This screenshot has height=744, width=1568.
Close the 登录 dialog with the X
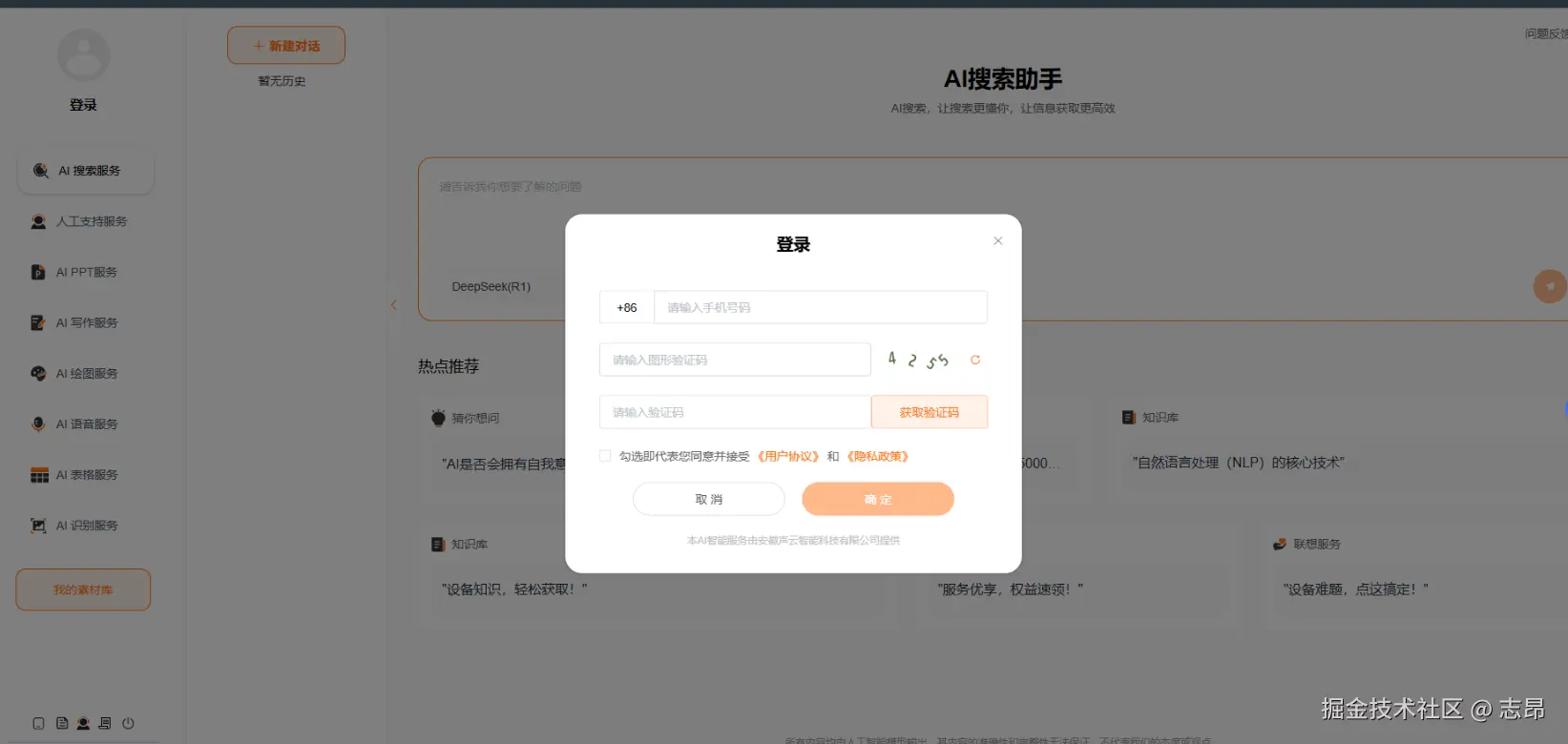(997, 240)
